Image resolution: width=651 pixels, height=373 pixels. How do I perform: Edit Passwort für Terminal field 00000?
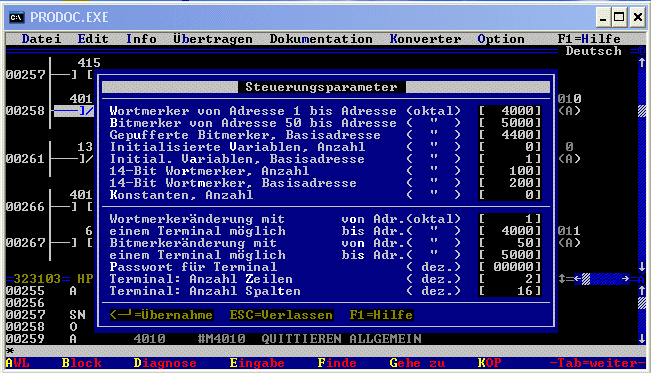point(510,267)
